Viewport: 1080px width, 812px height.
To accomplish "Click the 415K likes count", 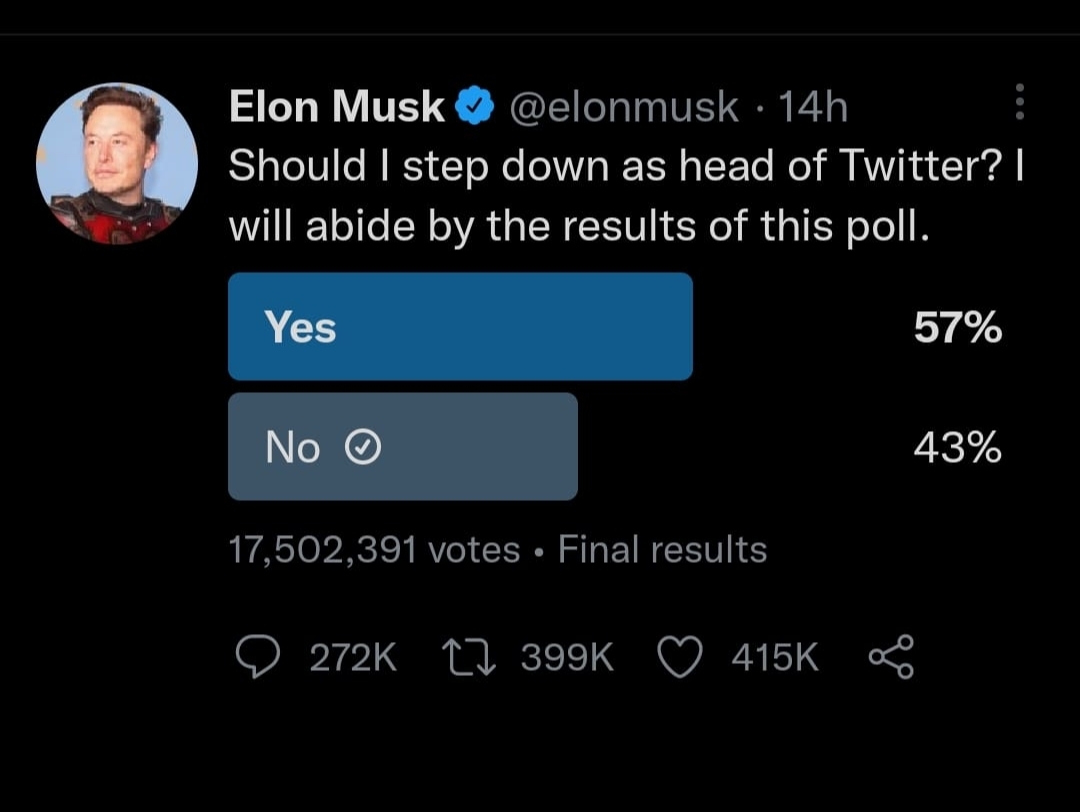I will (x=775, y=657).
